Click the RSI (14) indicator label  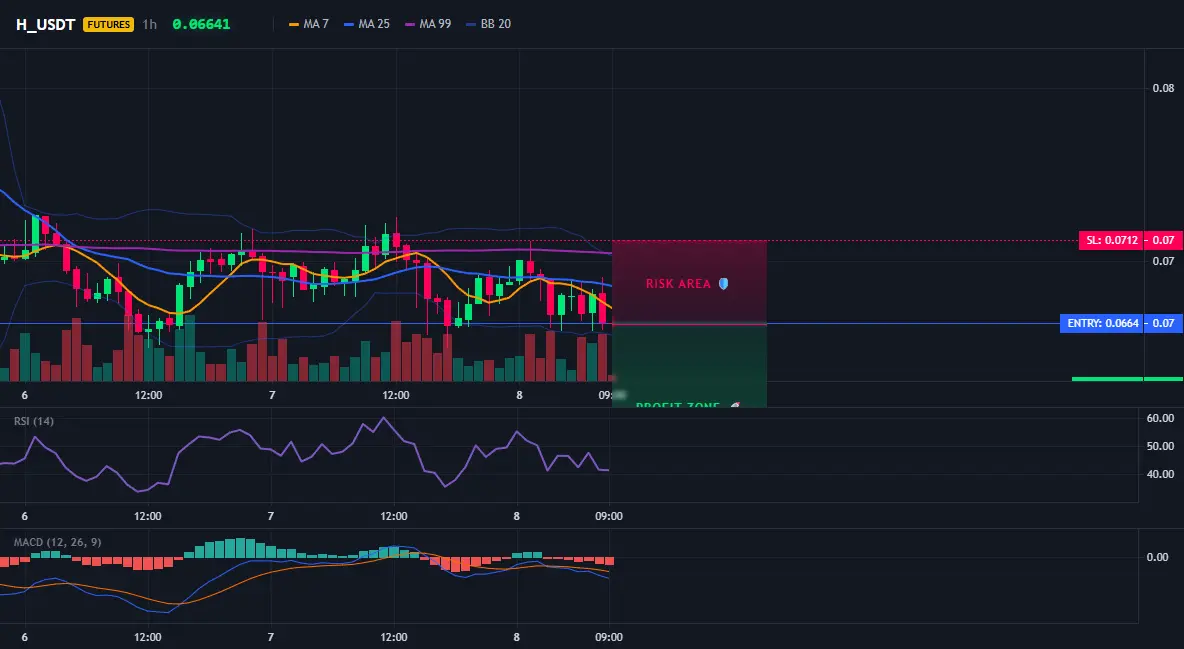[x=34, y=421]
